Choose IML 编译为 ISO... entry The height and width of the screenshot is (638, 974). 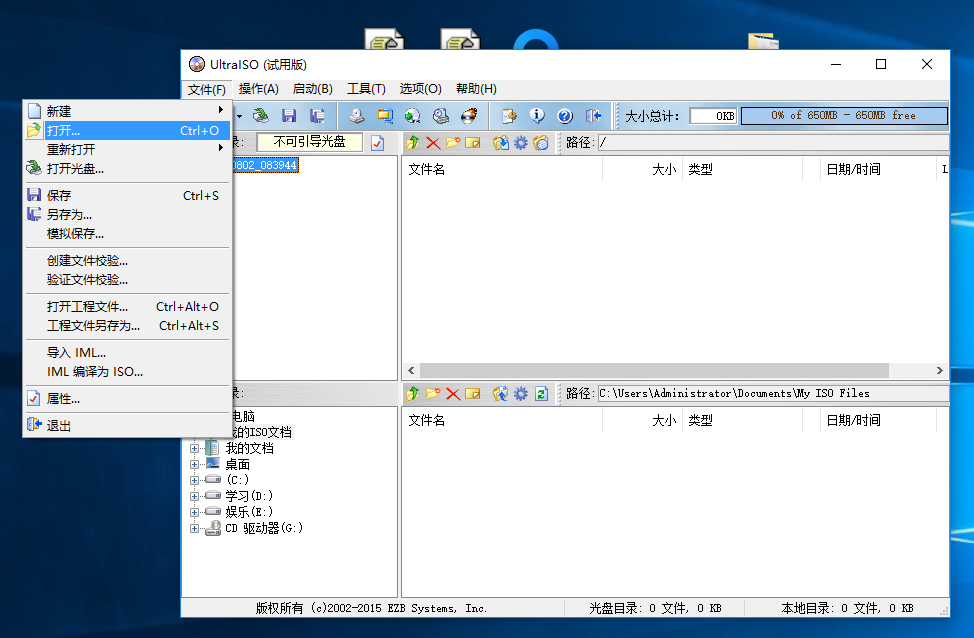click(127, 371)
